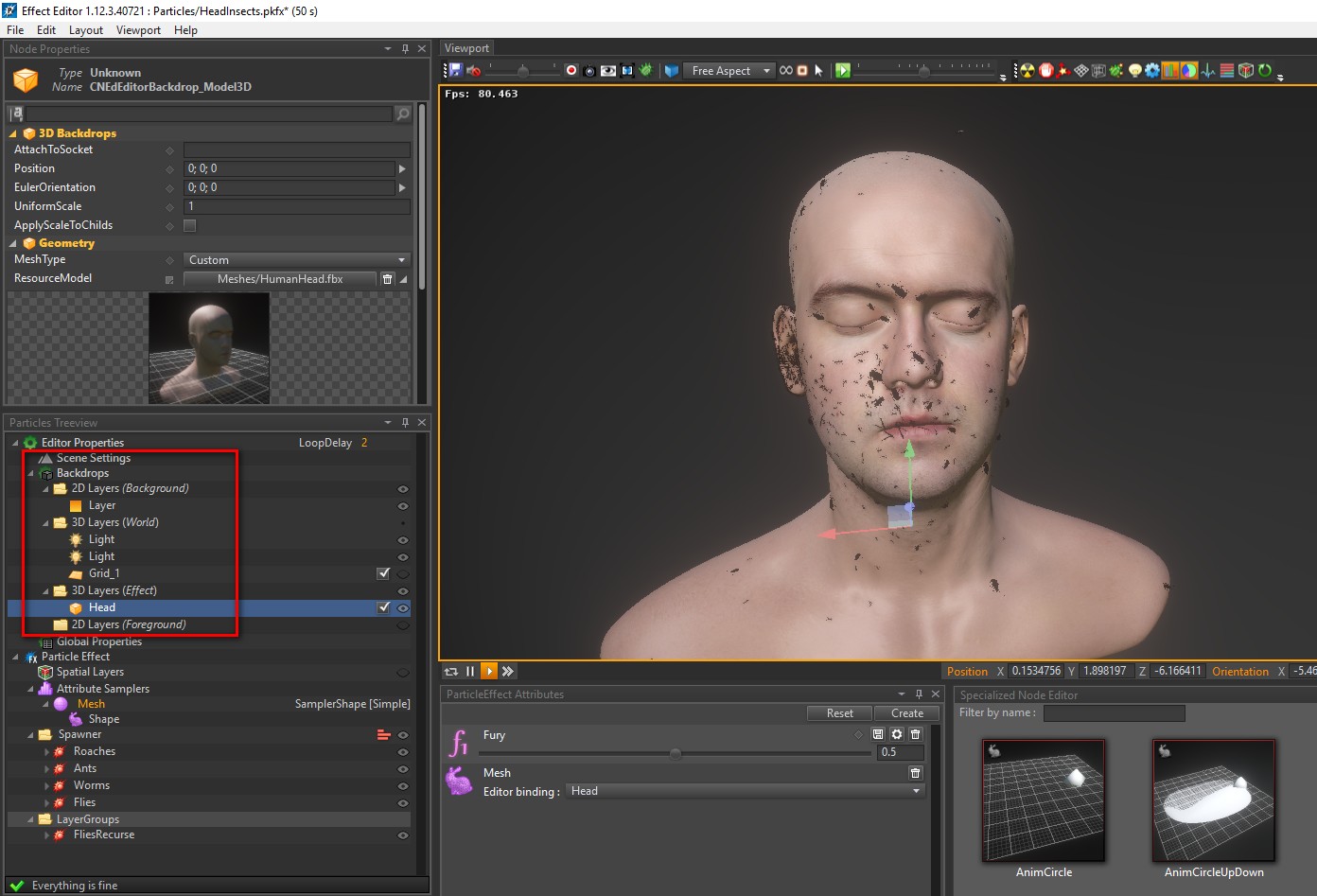Click the arrow cursor tool icon
The height and width of the screenshot is (896, 1317).
tap(819, 71)
